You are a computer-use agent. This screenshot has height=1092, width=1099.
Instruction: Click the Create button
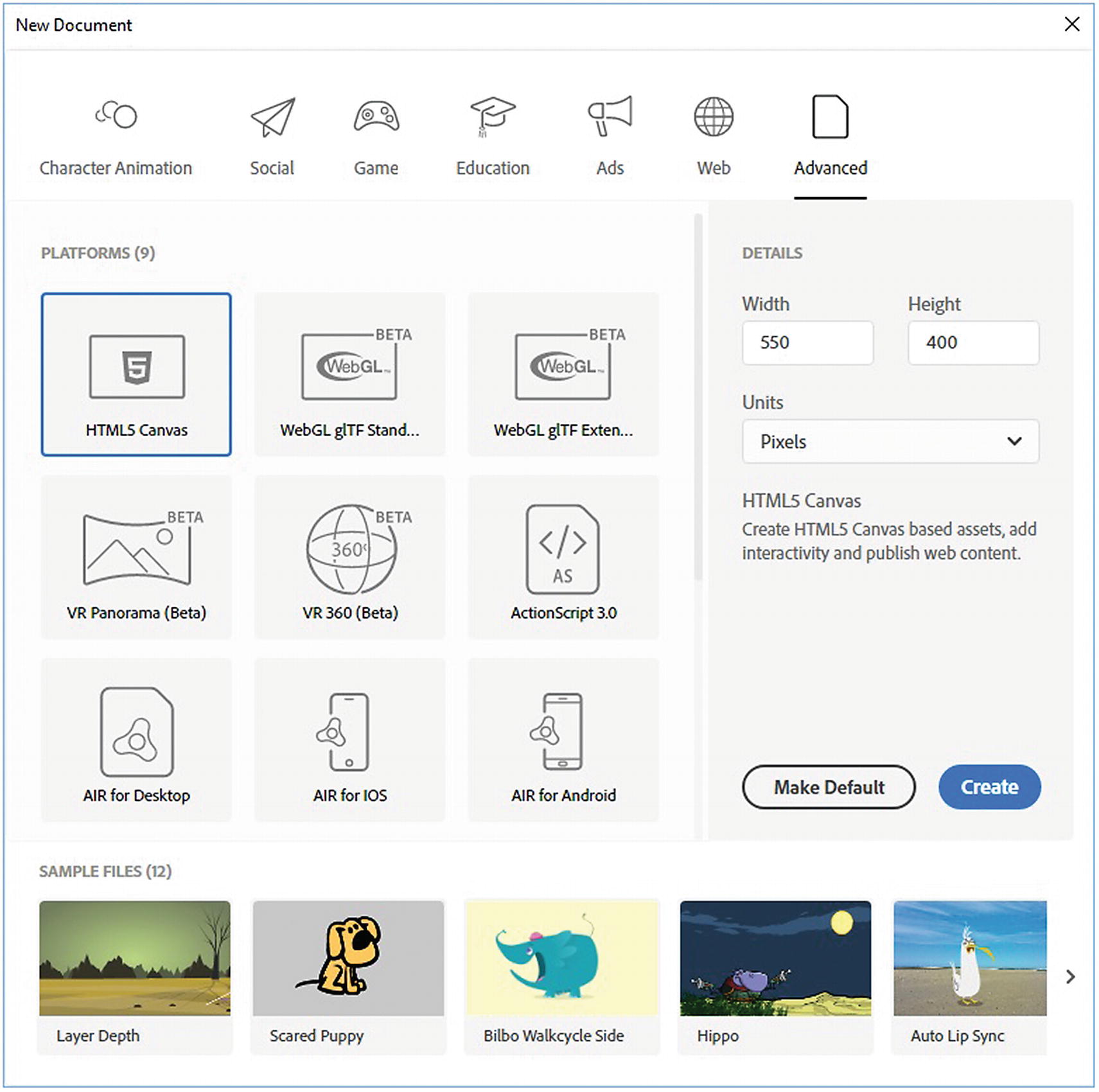pos(989,787)
